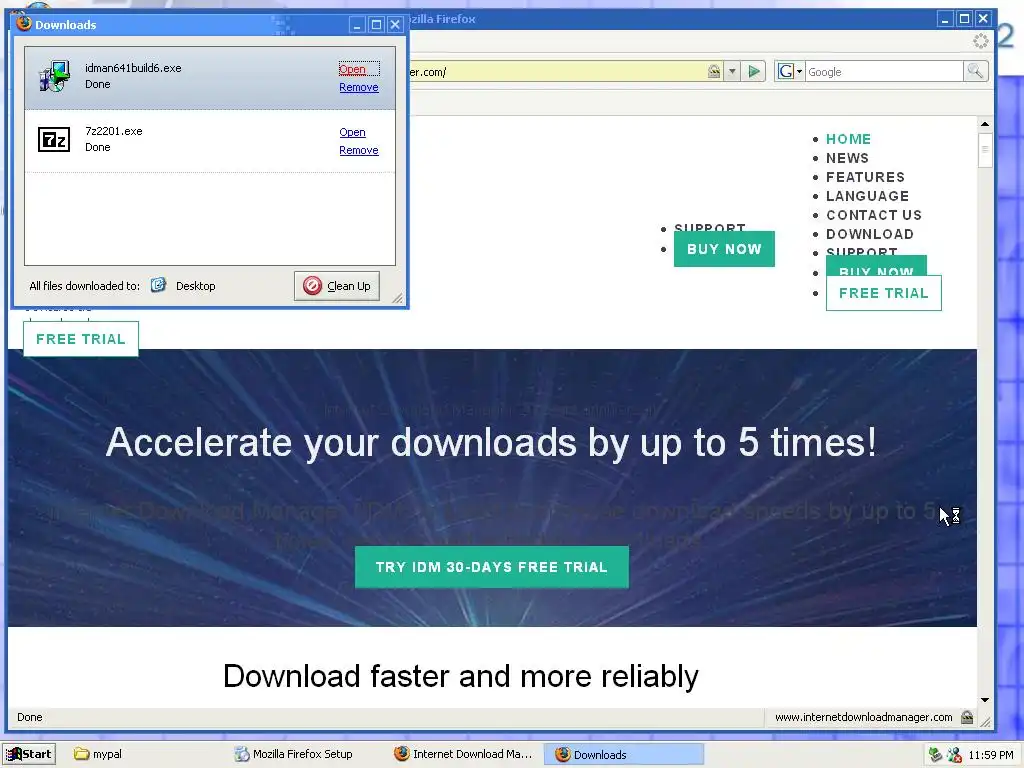
Task: Click the status bar security lock icon
Action: 967,717
